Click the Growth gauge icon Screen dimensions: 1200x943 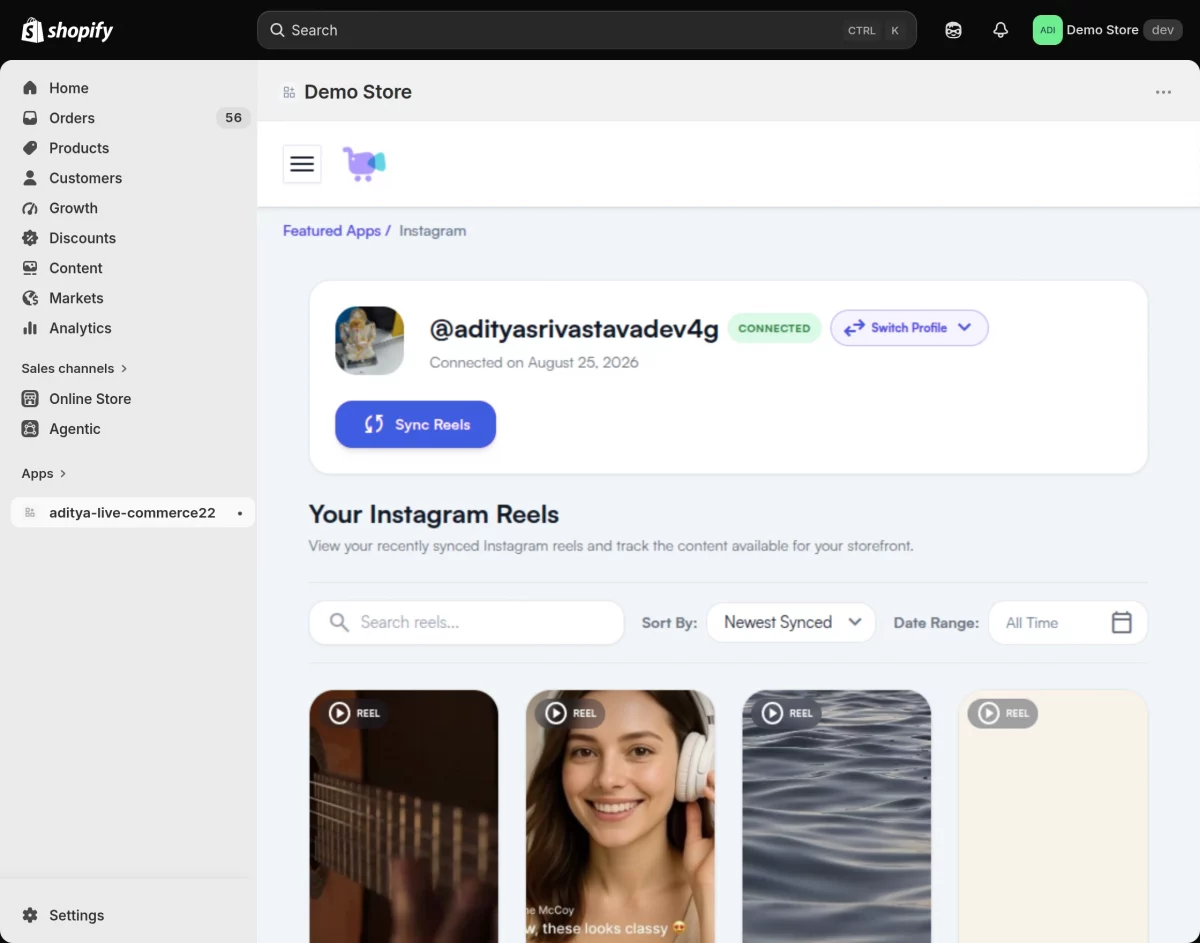[x=30, y=208]
